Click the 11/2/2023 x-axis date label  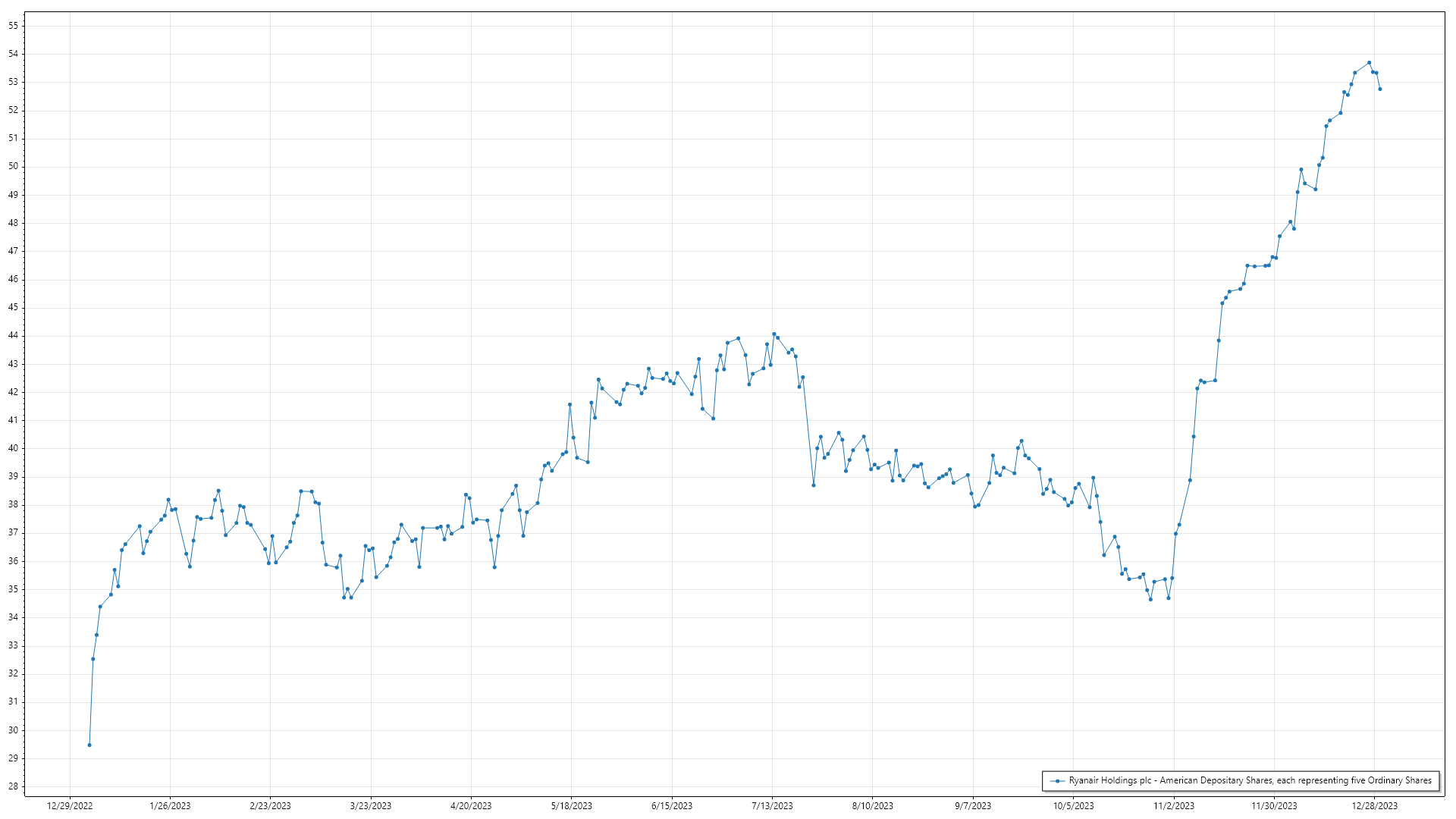1174,806
